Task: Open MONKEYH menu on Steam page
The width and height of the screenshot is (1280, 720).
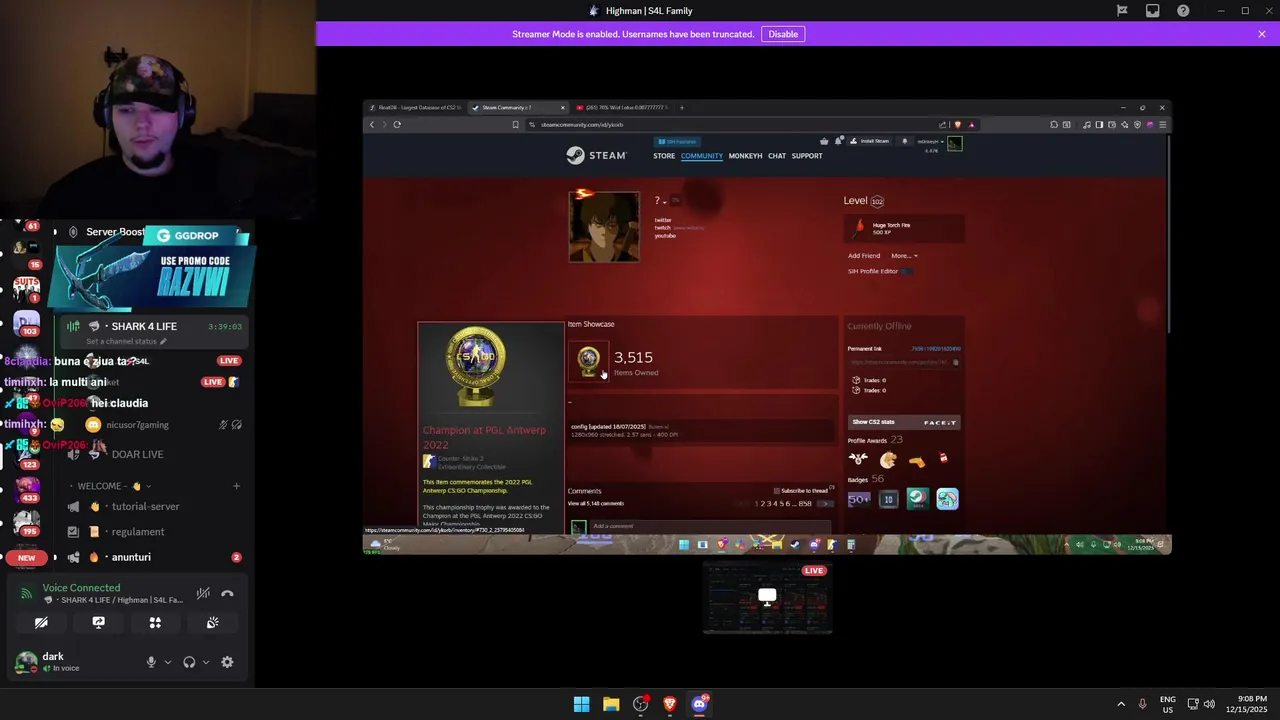Action: coord(745,156)
